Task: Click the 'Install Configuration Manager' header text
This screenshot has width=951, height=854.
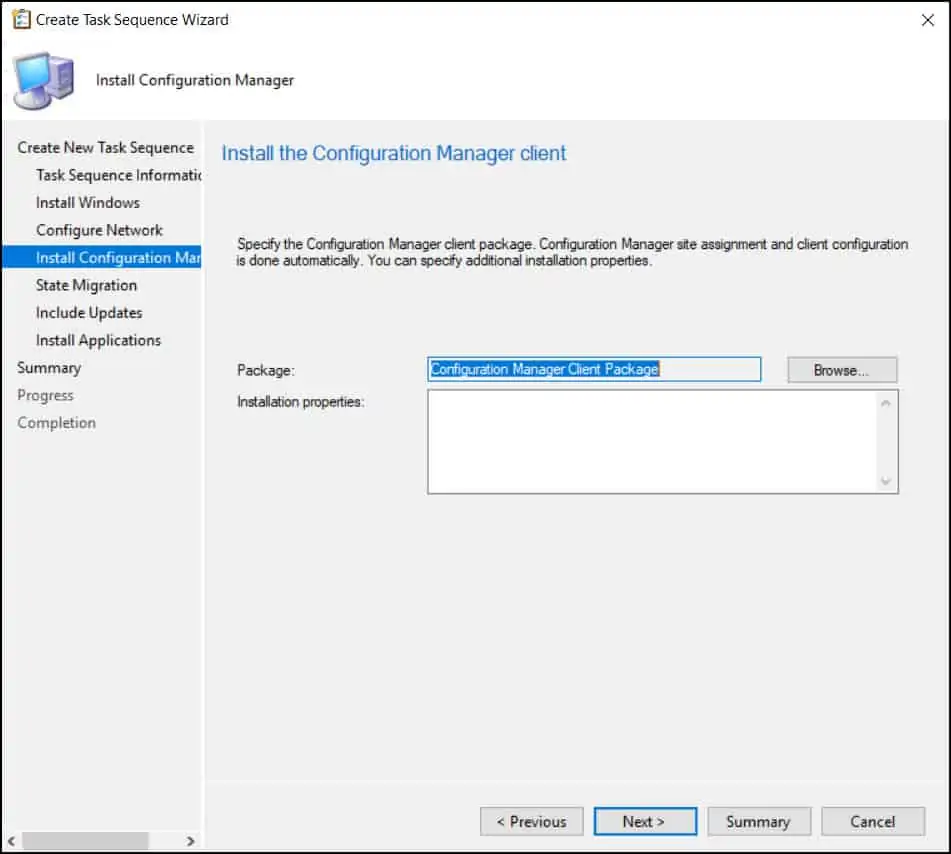Action: pos(195,81)
